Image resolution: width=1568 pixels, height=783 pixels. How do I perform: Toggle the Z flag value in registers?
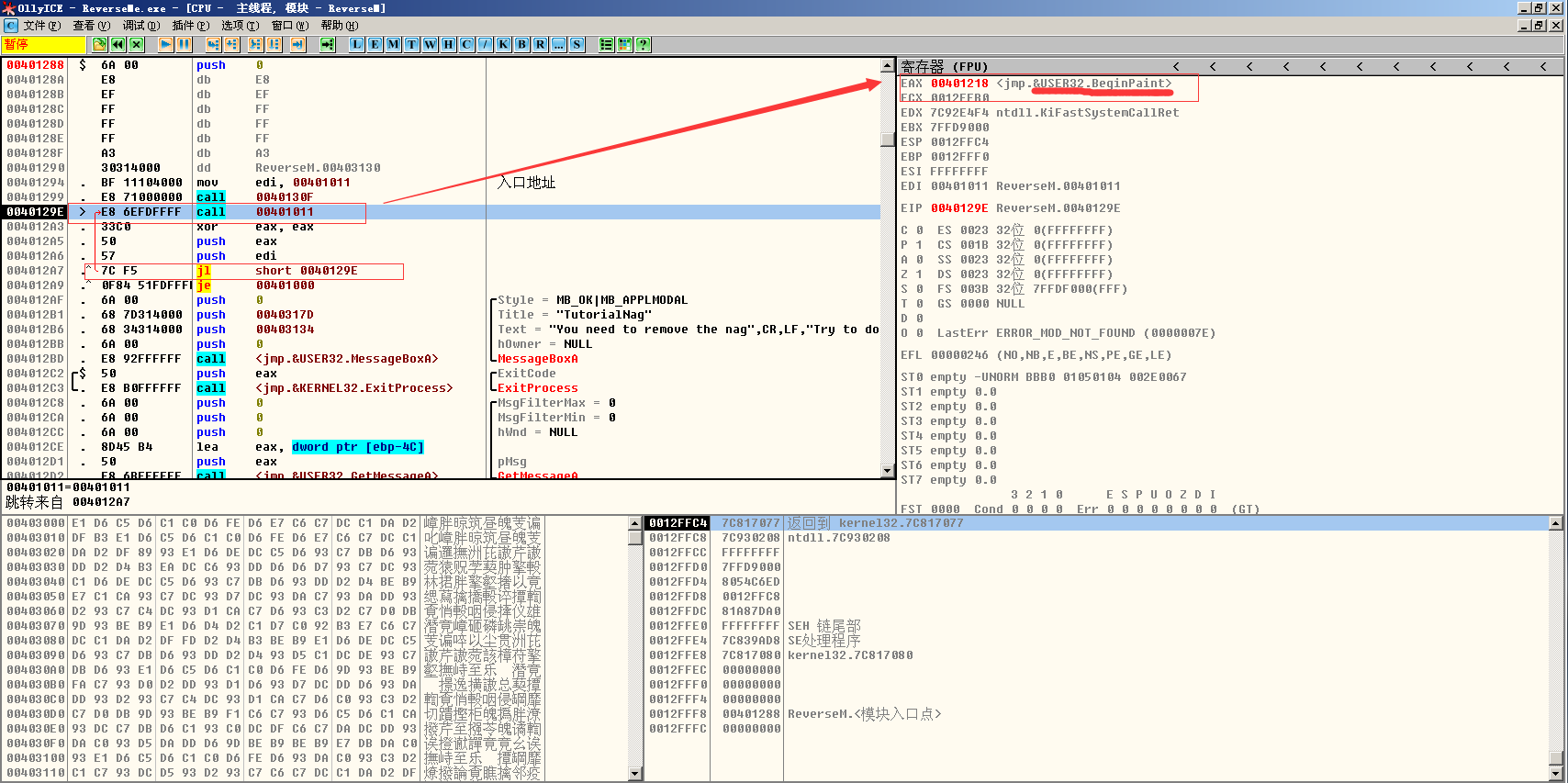(x=920, y=274)
